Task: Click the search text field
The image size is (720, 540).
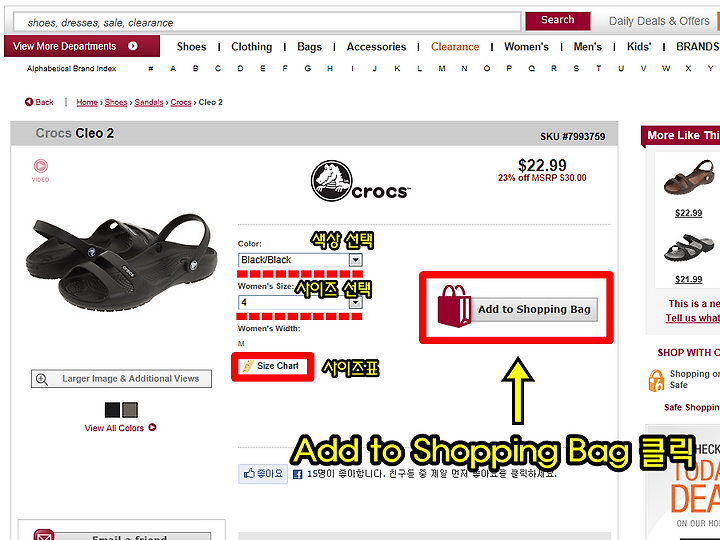Action: click(x=267, y=22)
